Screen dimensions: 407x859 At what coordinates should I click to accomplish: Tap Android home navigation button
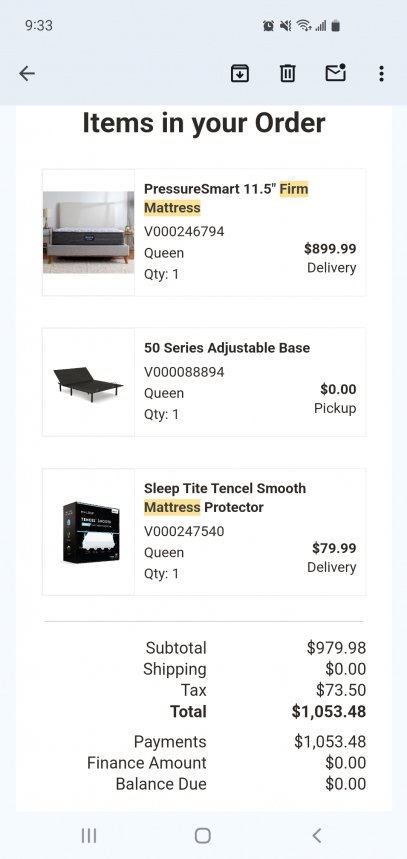[203, 835]
